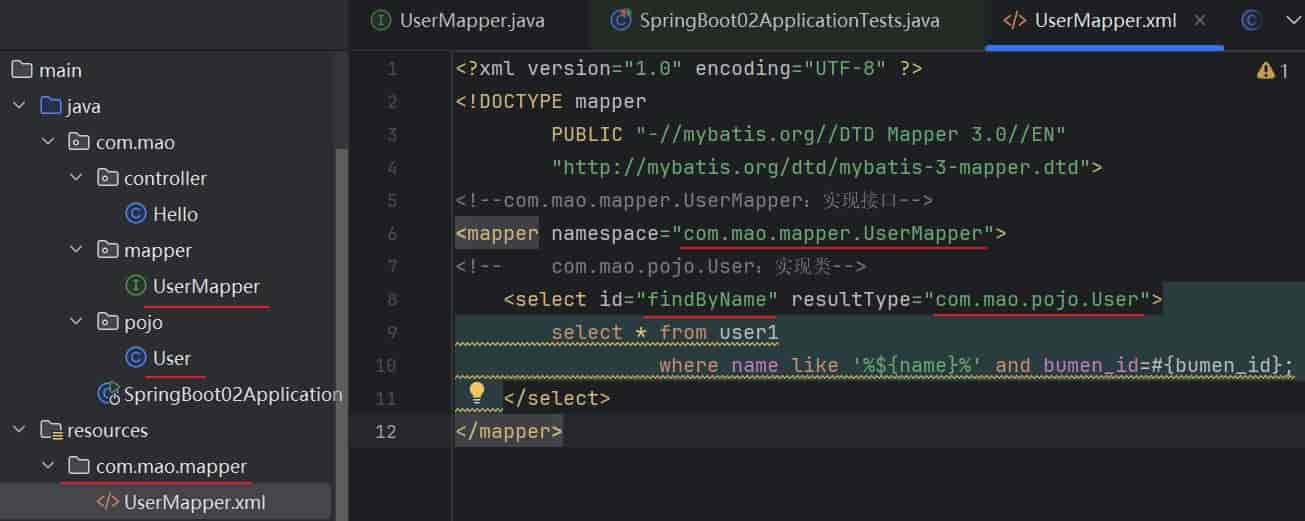Click the XML file icon for UserMapper.xml in tree
The height and width of the screenshot is (521, 1305).
[x=107, y=502]
